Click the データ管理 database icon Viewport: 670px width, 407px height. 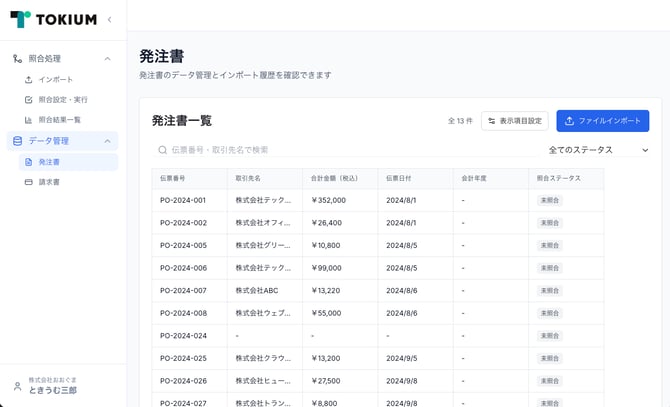click(x=17, y=141)
